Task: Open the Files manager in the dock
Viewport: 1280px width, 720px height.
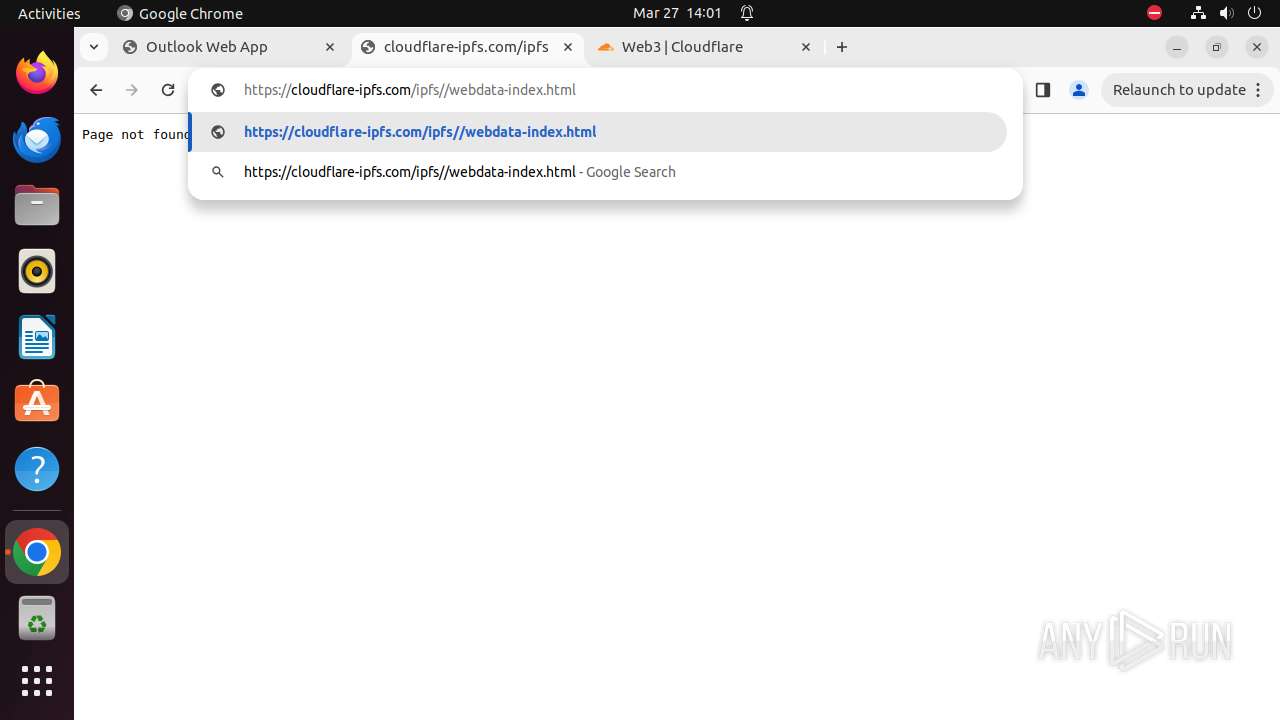Action: (37, 205)
